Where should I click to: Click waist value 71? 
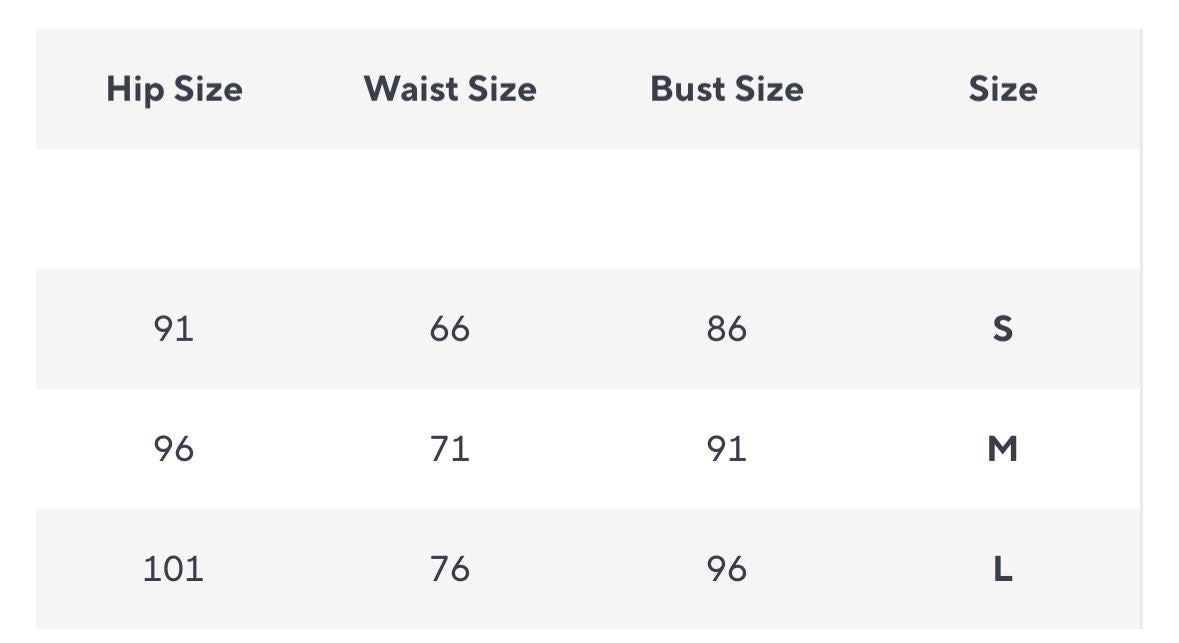(450, 449)
